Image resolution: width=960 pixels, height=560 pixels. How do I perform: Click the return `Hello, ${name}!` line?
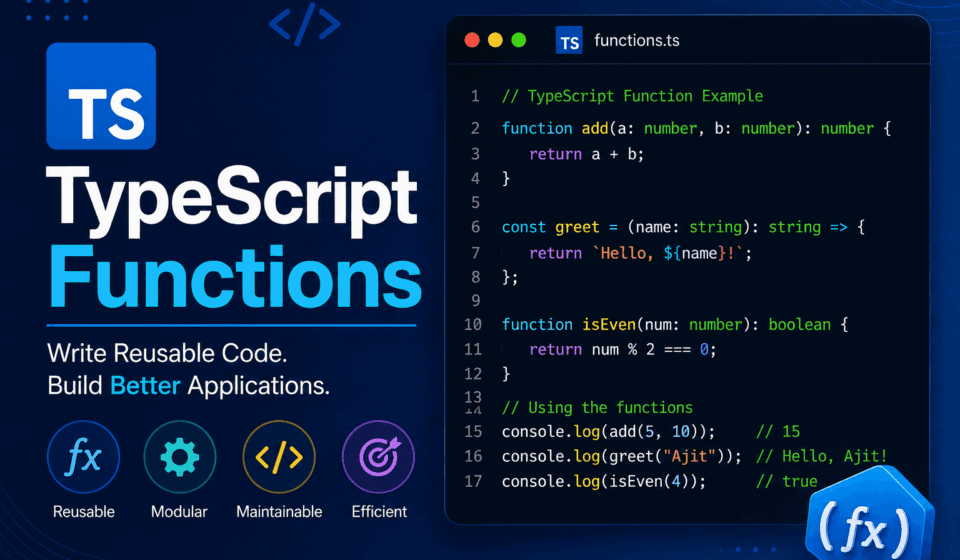point(640,253)
